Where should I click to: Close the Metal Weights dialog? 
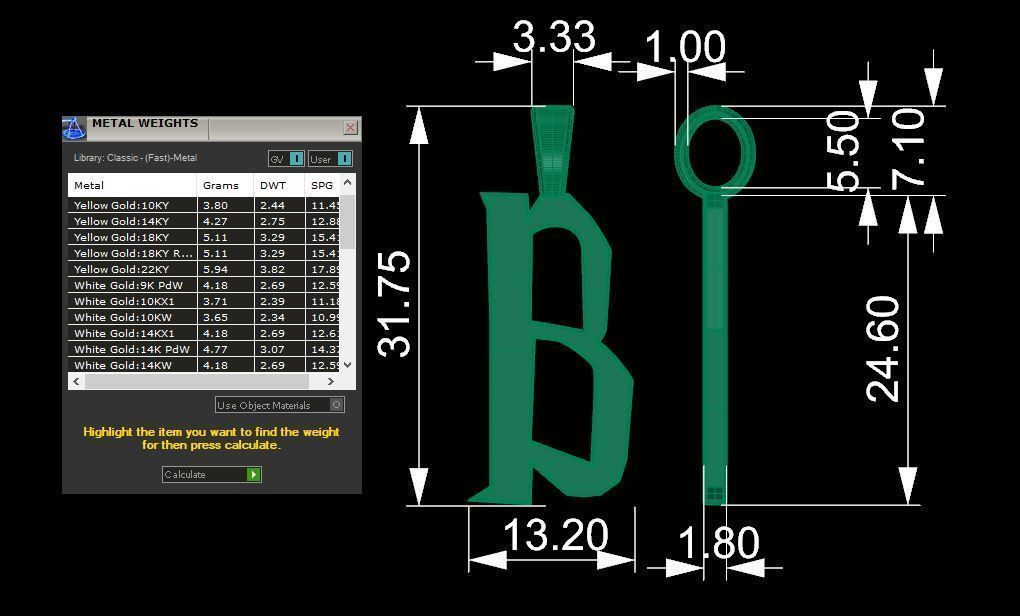pos(350,127)
